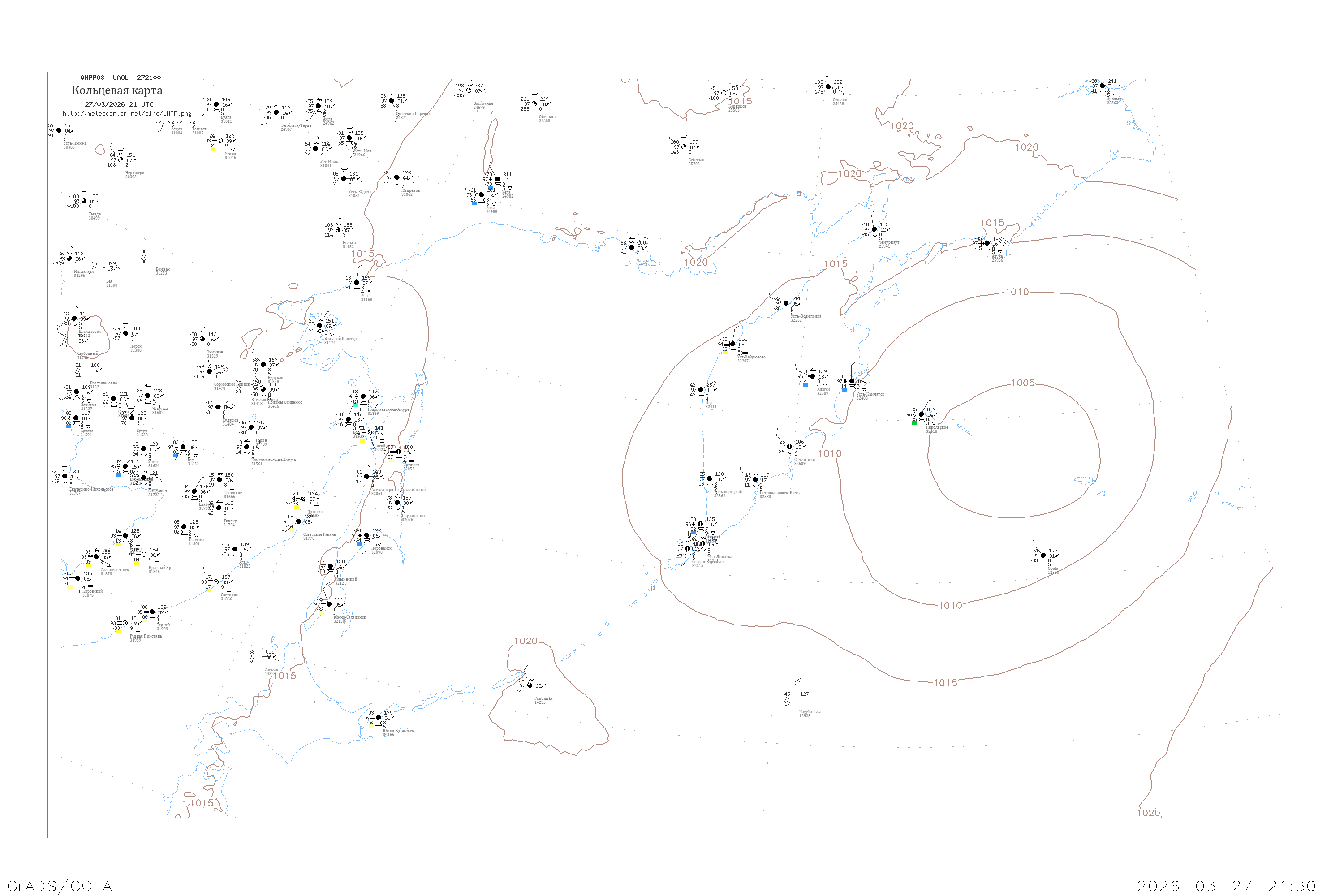Click the Никольское station circle marker

click(x=921, y=415)
